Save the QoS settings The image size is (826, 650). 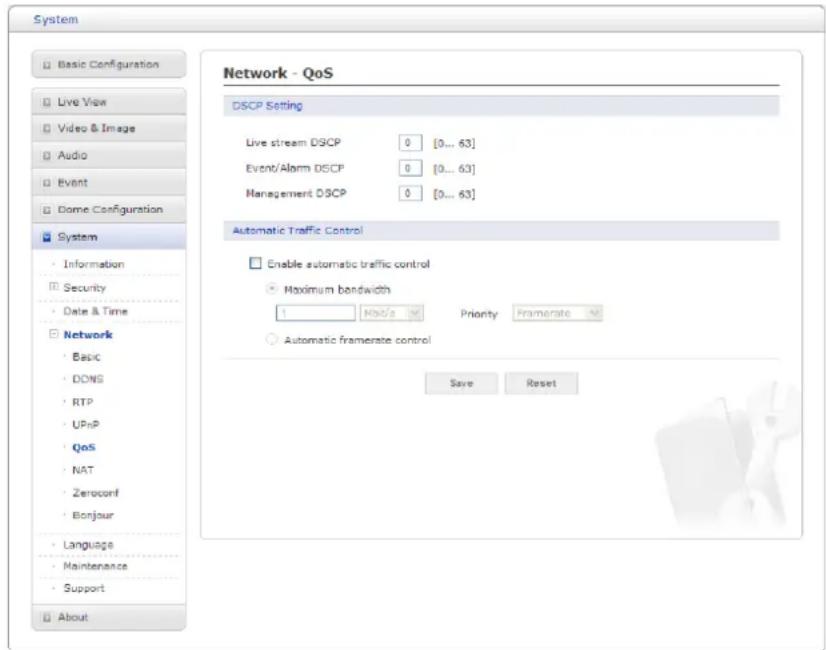click(x=461, y=383)
